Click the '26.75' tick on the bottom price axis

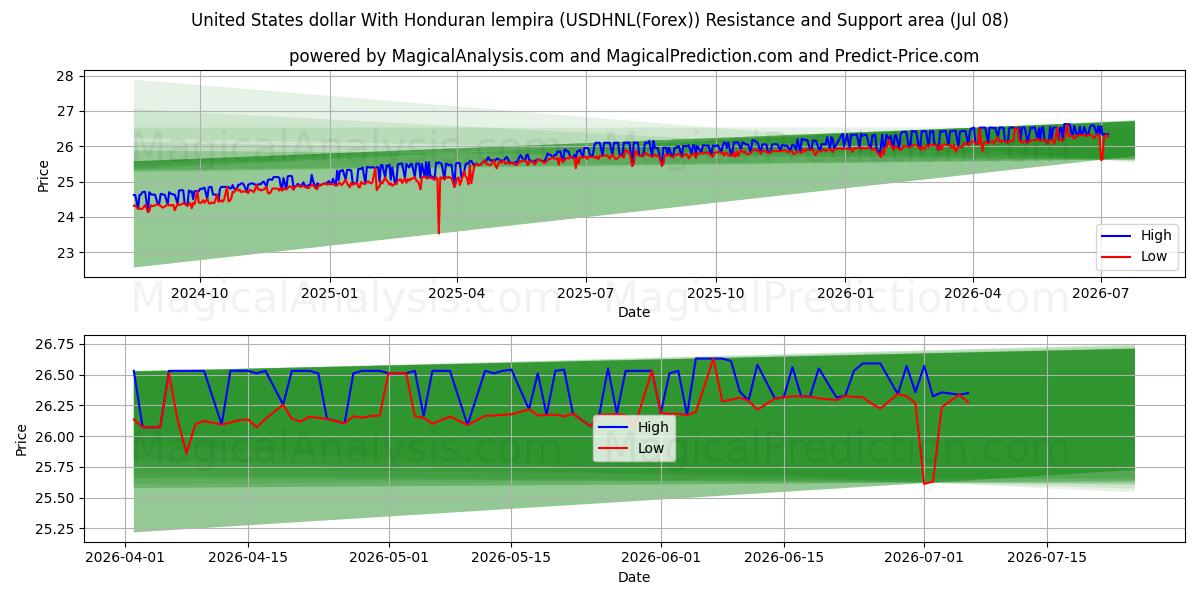[x=56, y=344]
